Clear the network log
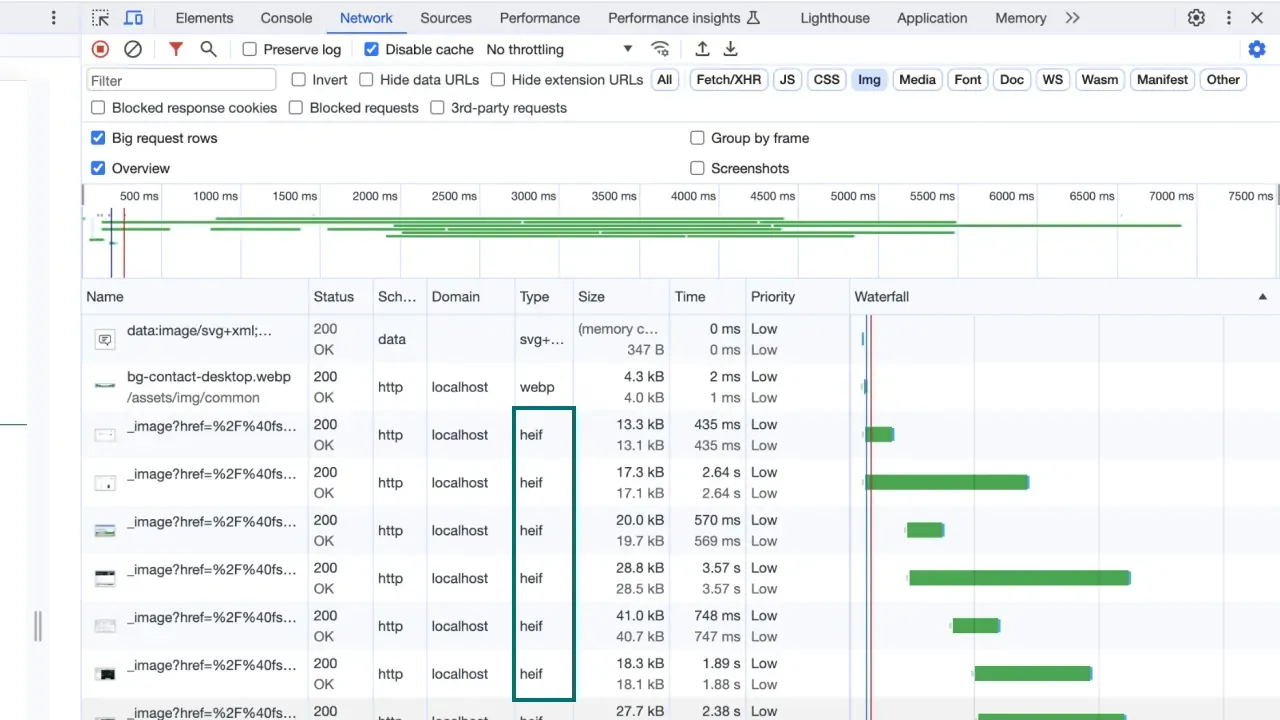1280x720 pixels. click(132, 49)
